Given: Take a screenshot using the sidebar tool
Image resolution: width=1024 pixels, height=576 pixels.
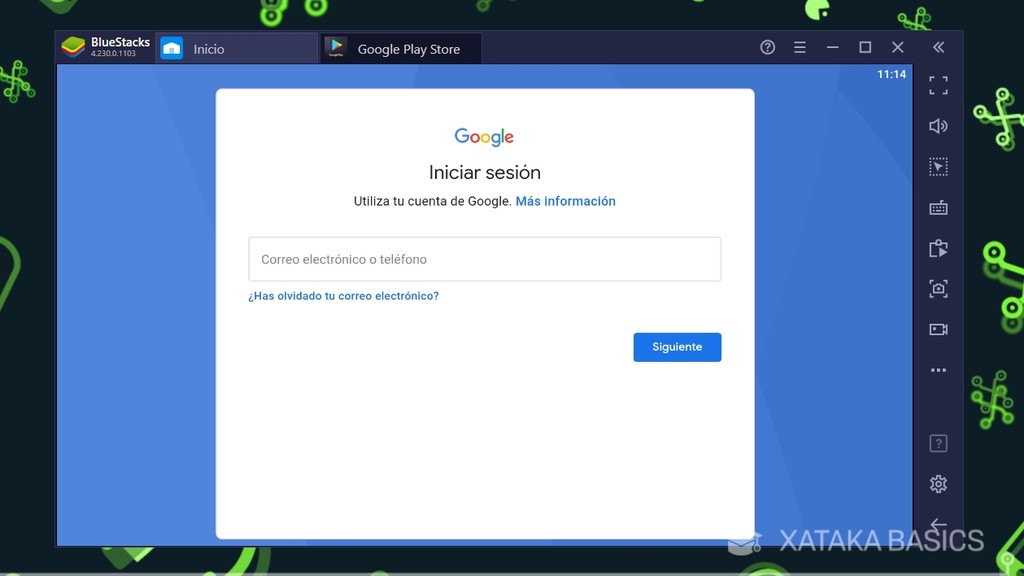Looking at the screenshot, I should coord(938,288).
